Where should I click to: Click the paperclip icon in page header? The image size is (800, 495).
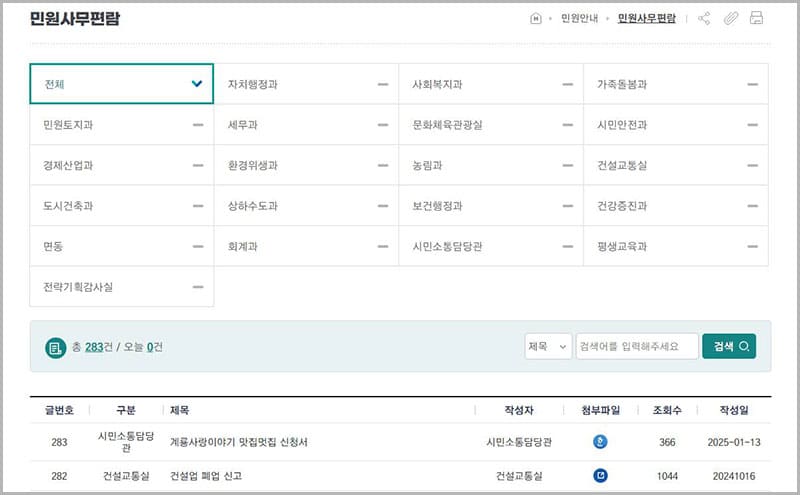click(x=730, y=18)
